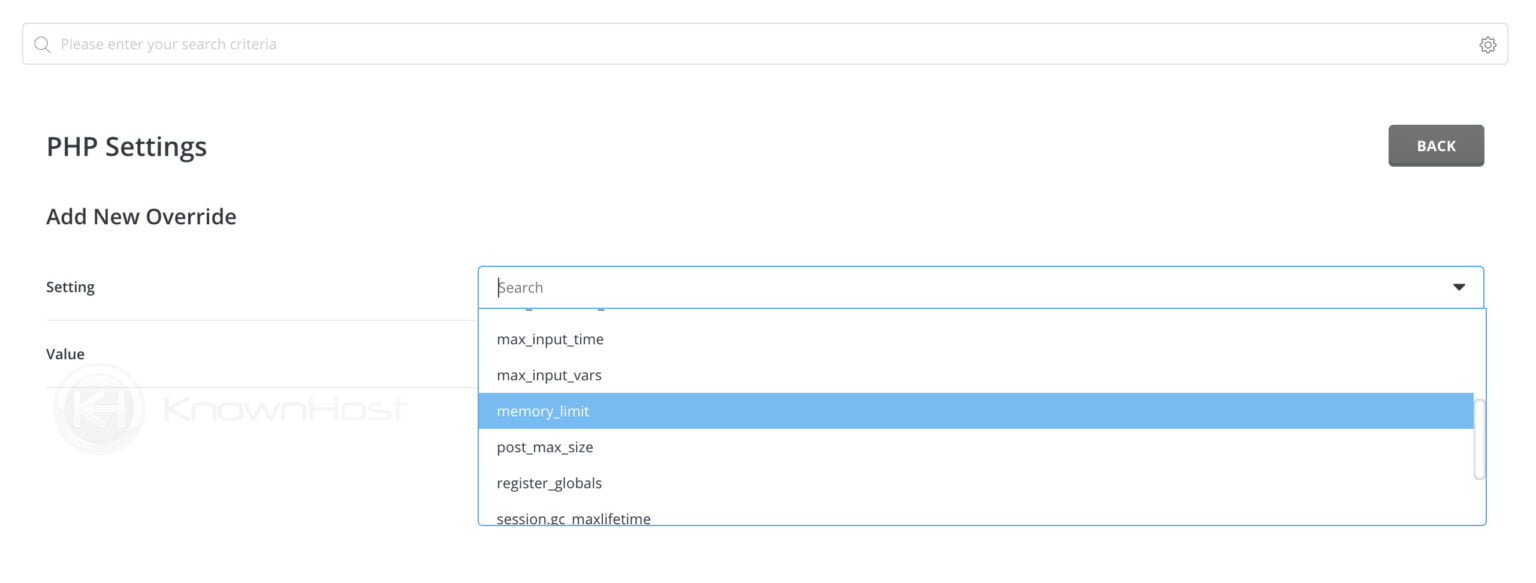Click the Value field label
Viewport: 1536px width, 583px height.
(x=65, y=354)
